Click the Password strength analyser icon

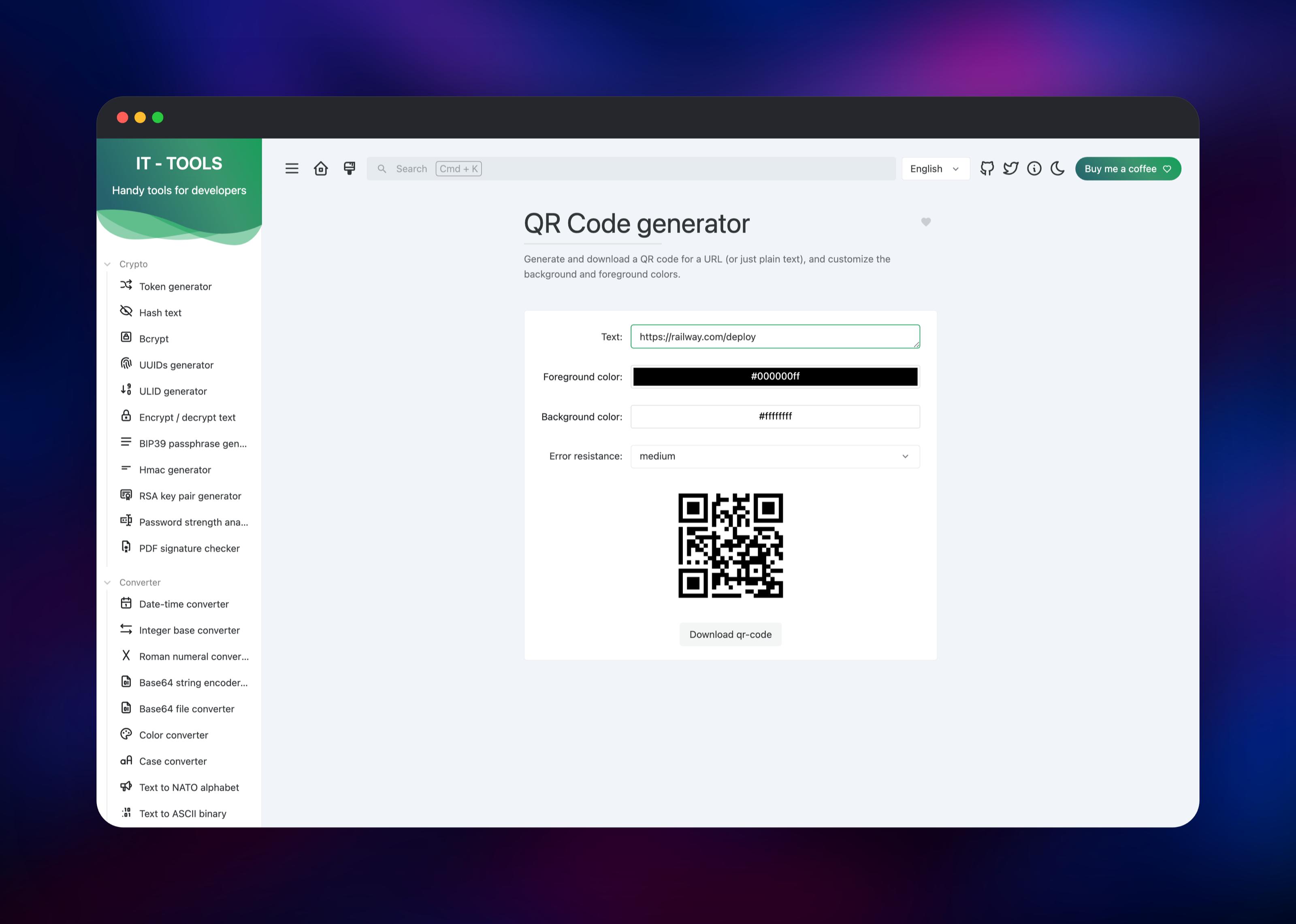(x=126, y=520)
